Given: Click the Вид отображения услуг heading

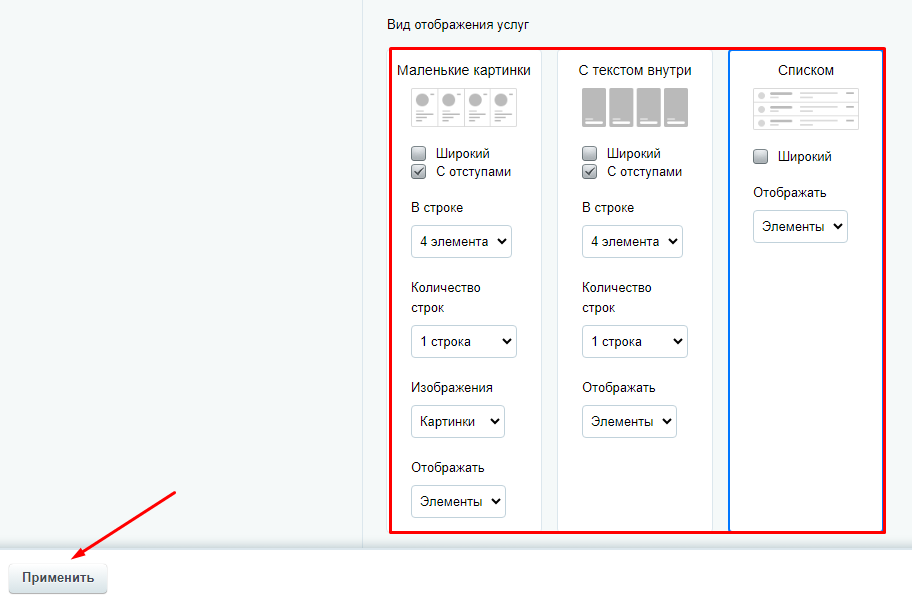Looking at the screenshot, I should 458,25.
